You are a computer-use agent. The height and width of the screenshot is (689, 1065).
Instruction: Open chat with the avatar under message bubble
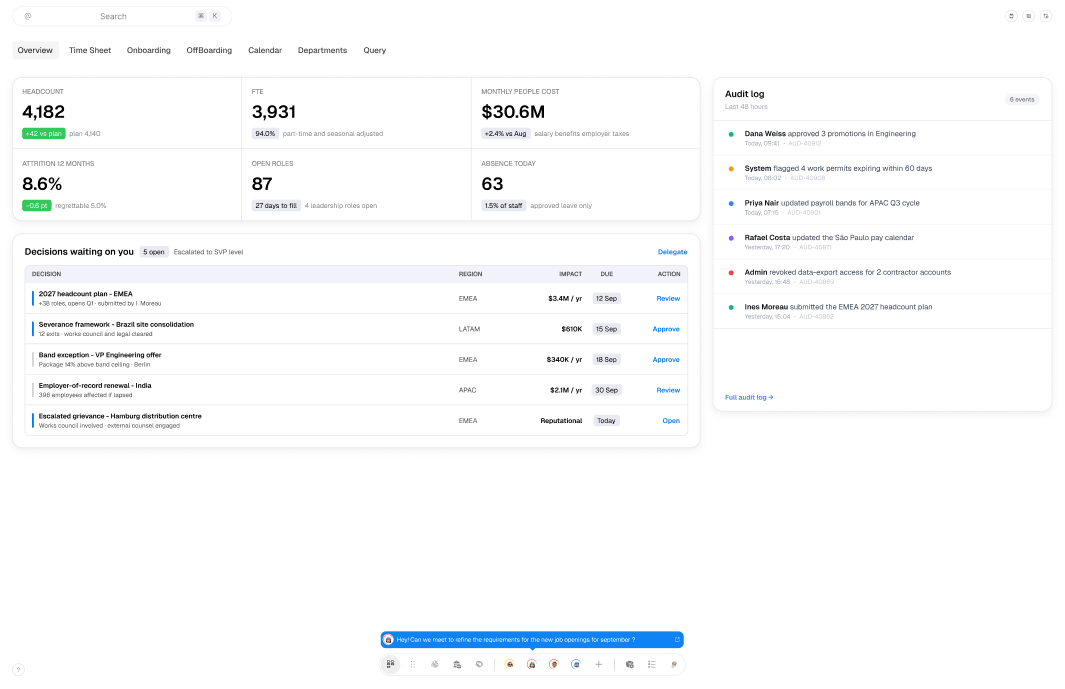[532, 664]
